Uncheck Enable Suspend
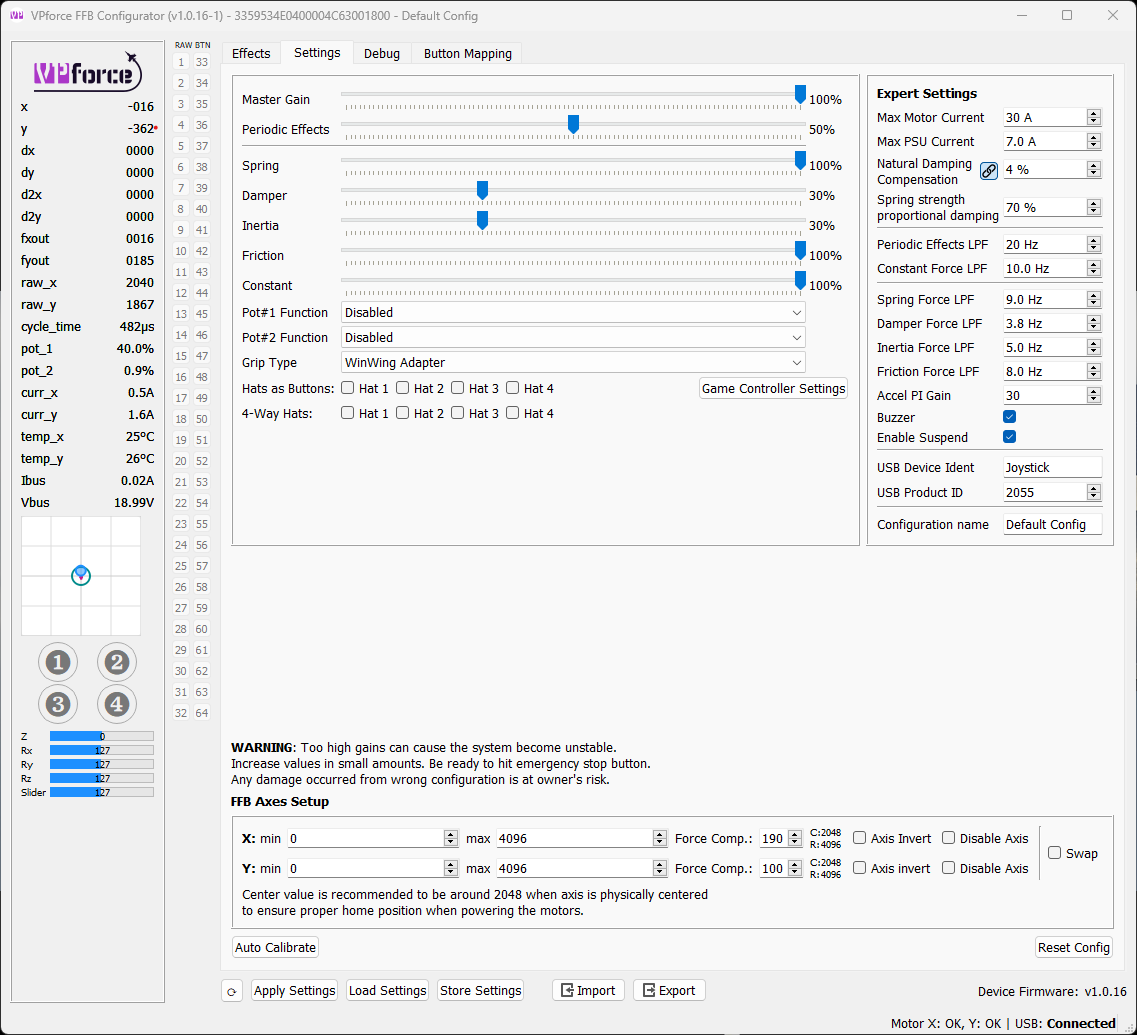The width and height of the screenshot is (1137, 1035). click(1009, 436)
